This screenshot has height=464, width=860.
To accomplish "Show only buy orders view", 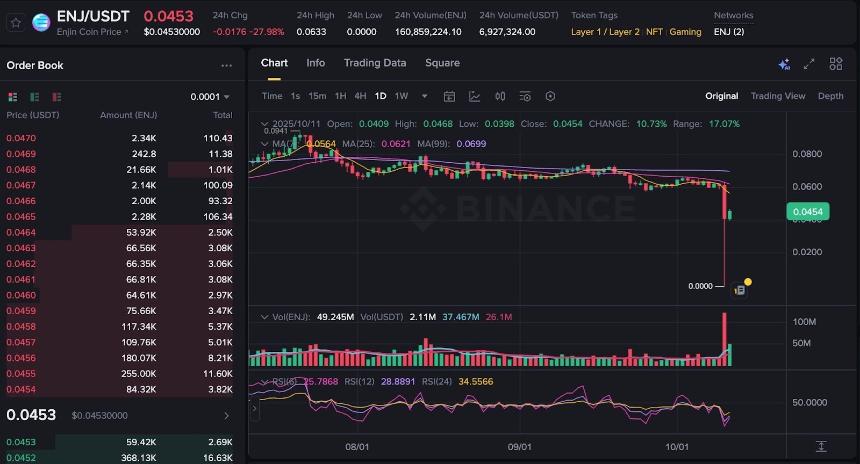I will [x=35, y=97].
